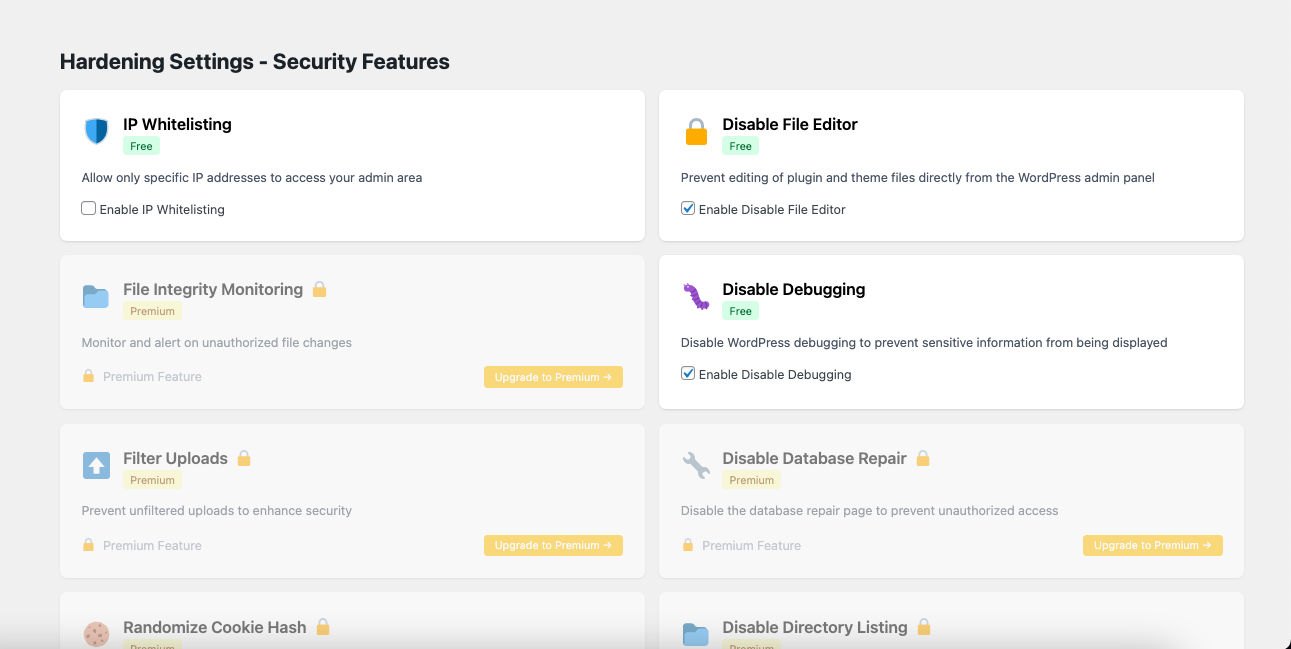
Task: Click the cookie icon for Randomize Cookie Hash
Action: click(x=96, y=634)
